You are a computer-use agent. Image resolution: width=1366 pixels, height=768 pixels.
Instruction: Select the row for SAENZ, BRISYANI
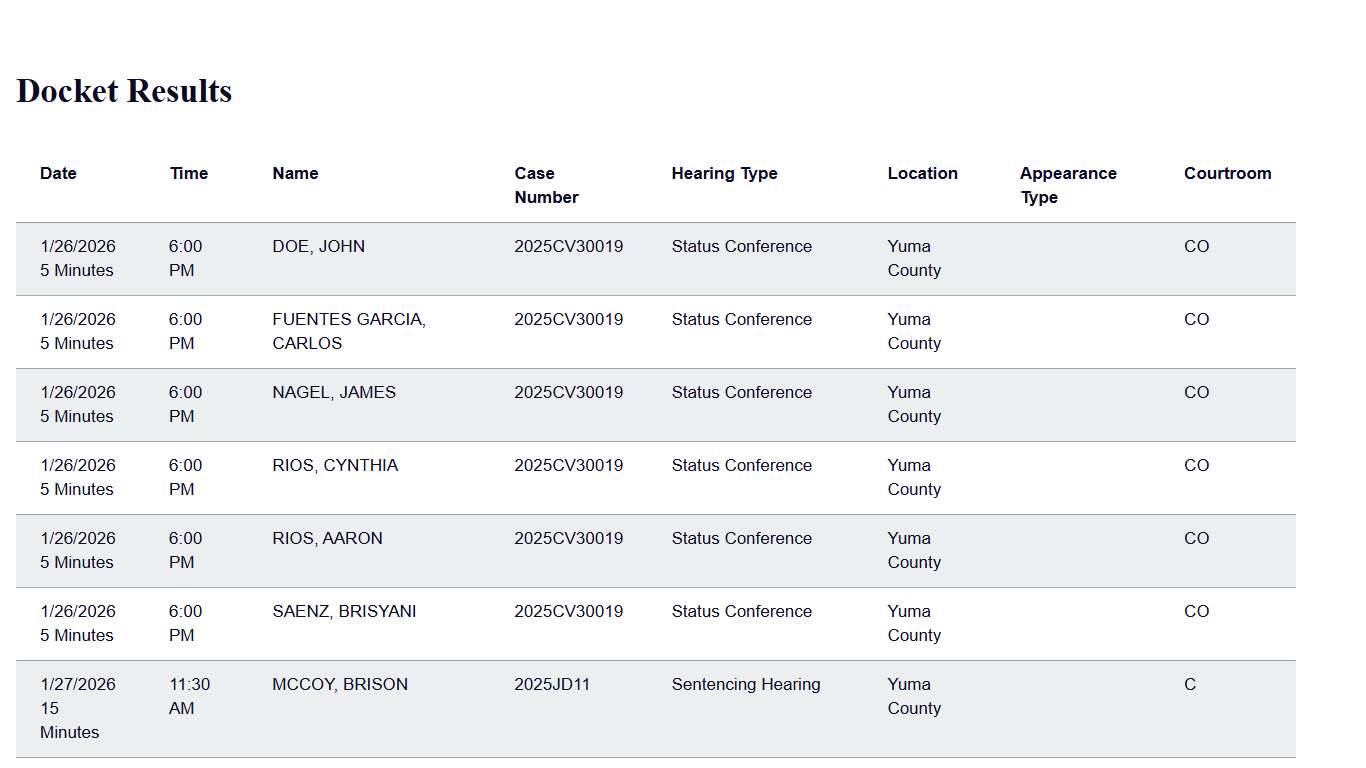[x=344, y=611]
